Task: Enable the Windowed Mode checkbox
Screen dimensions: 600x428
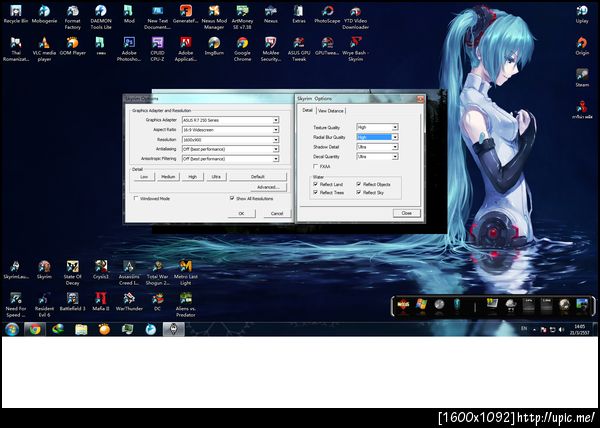Action: coord(135,199)
